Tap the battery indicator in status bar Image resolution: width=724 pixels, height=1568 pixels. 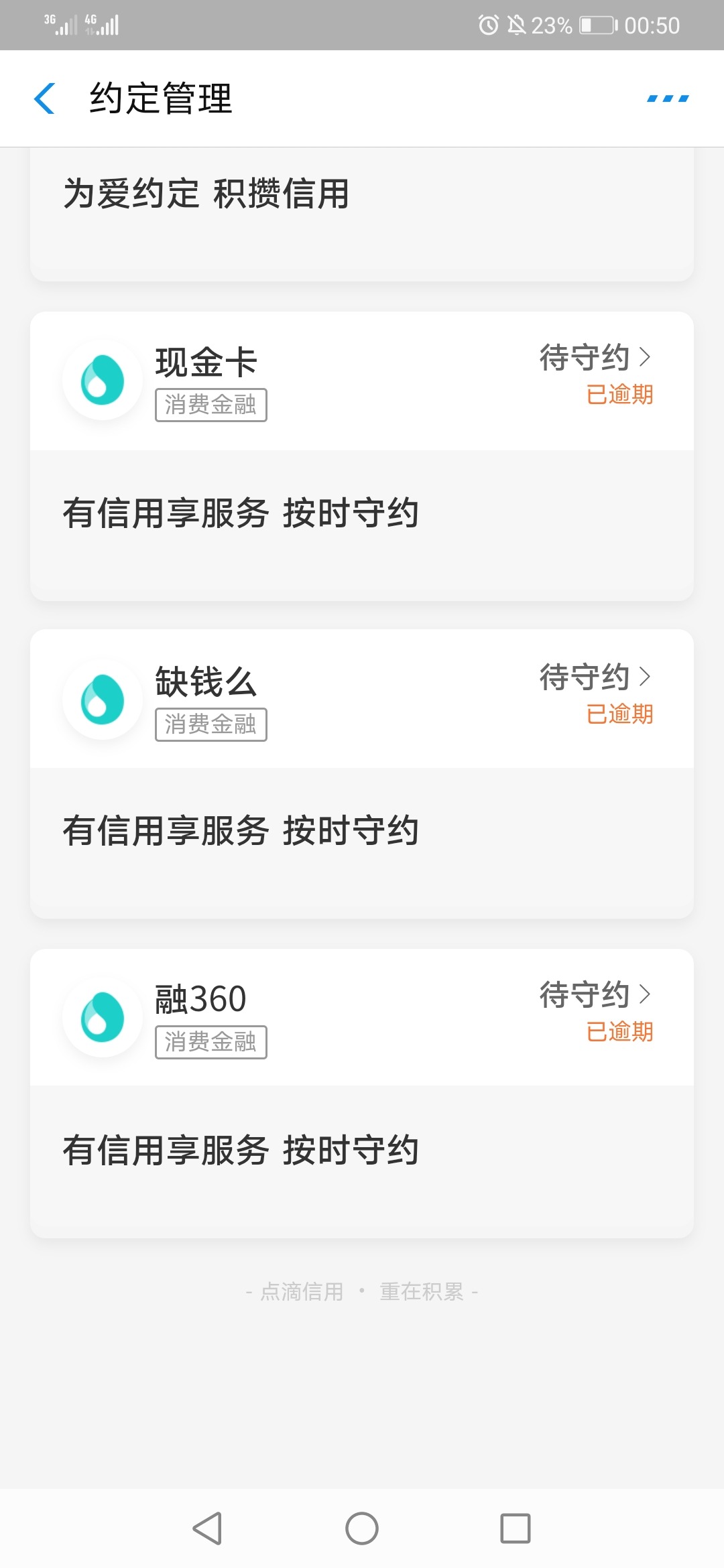tap(599, 25)
